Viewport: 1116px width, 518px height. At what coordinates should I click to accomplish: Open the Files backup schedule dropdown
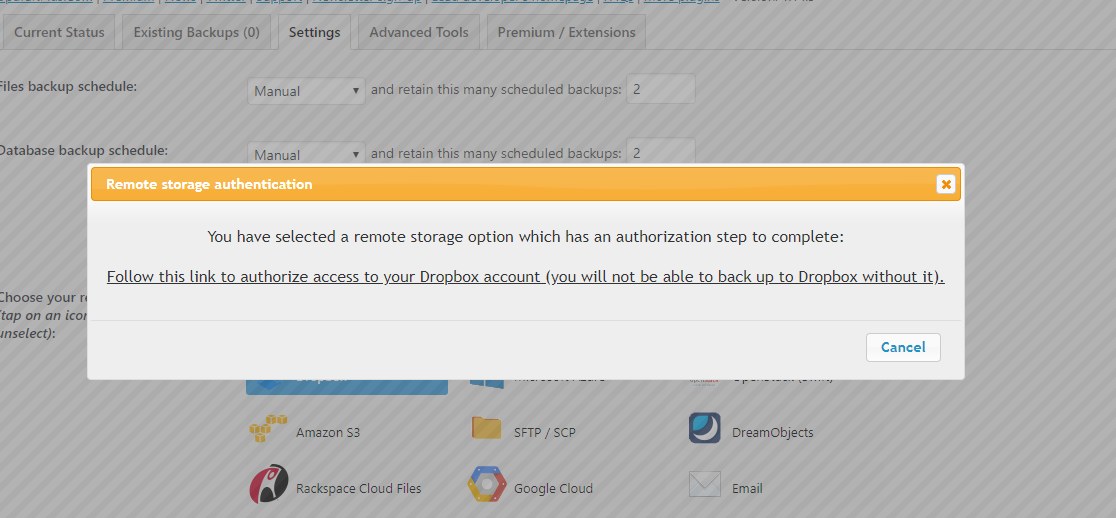[x=306, y=91]
